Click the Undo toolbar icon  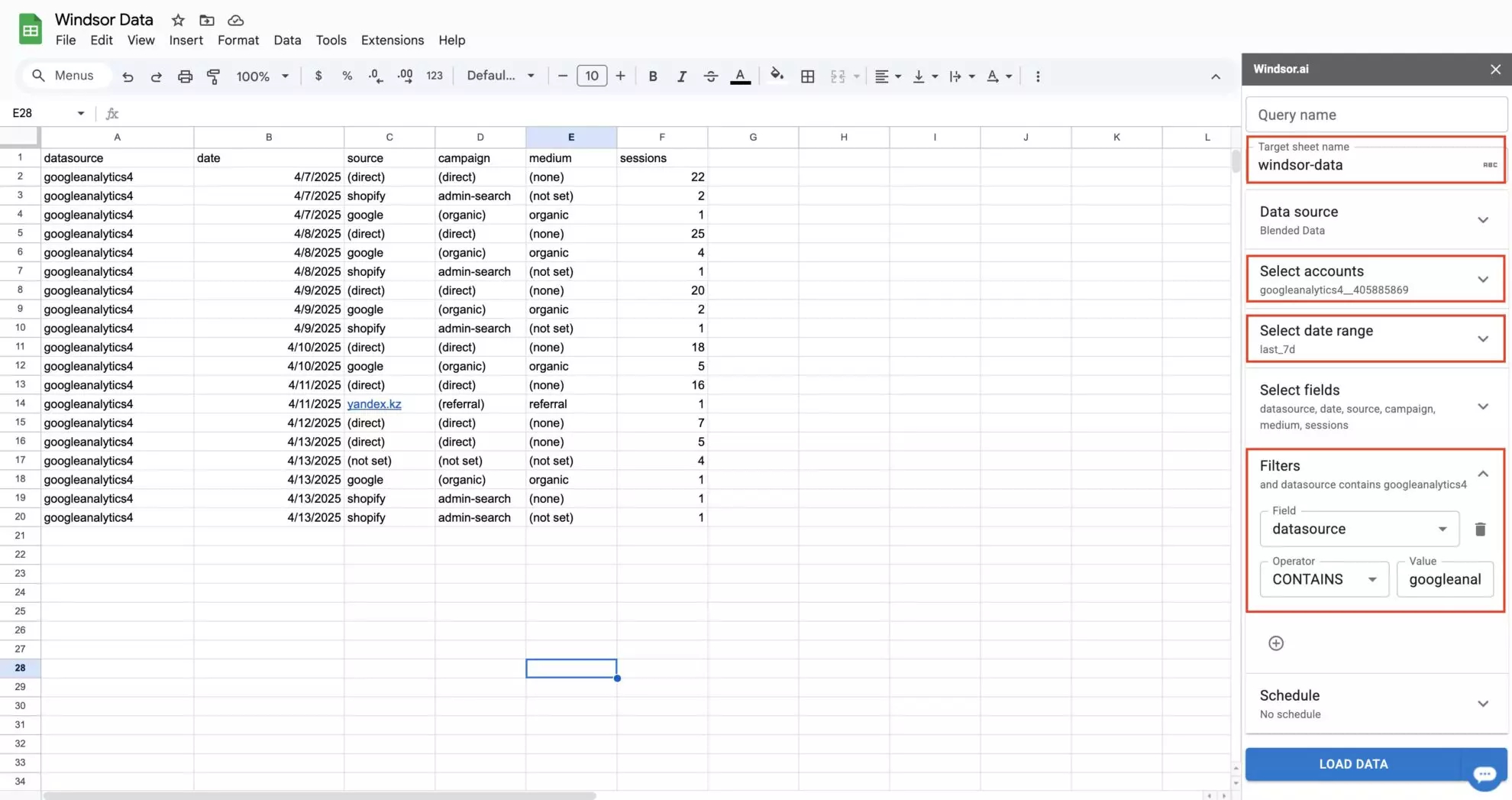[x=128, y=76]
